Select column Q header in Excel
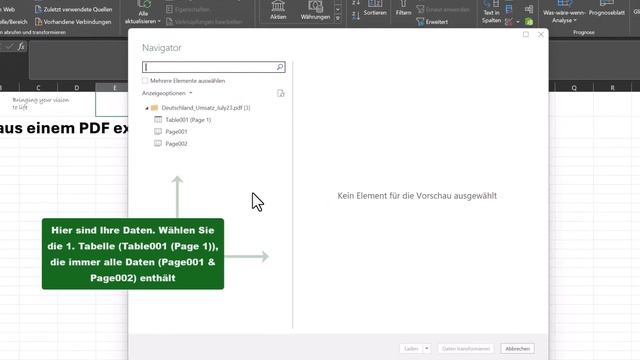 click(574, 87)
